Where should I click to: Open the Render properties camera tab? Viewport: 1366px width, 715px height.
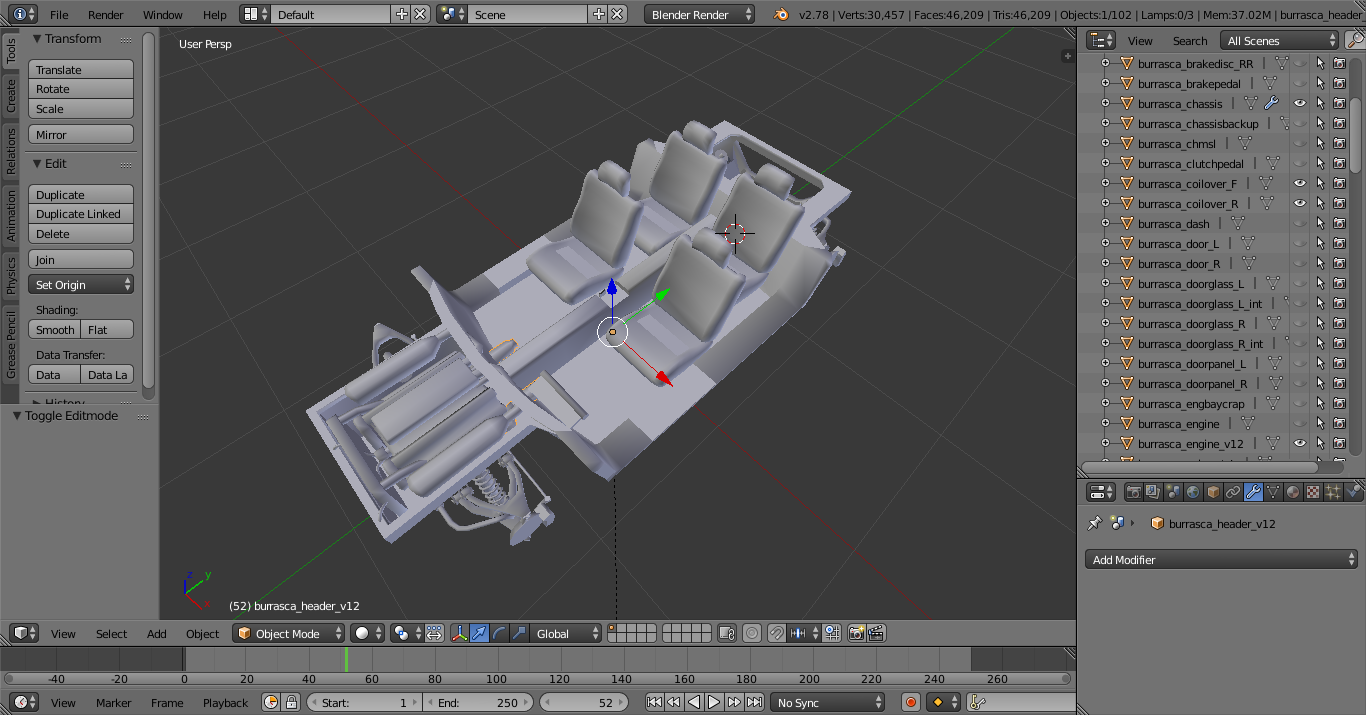1133,492
